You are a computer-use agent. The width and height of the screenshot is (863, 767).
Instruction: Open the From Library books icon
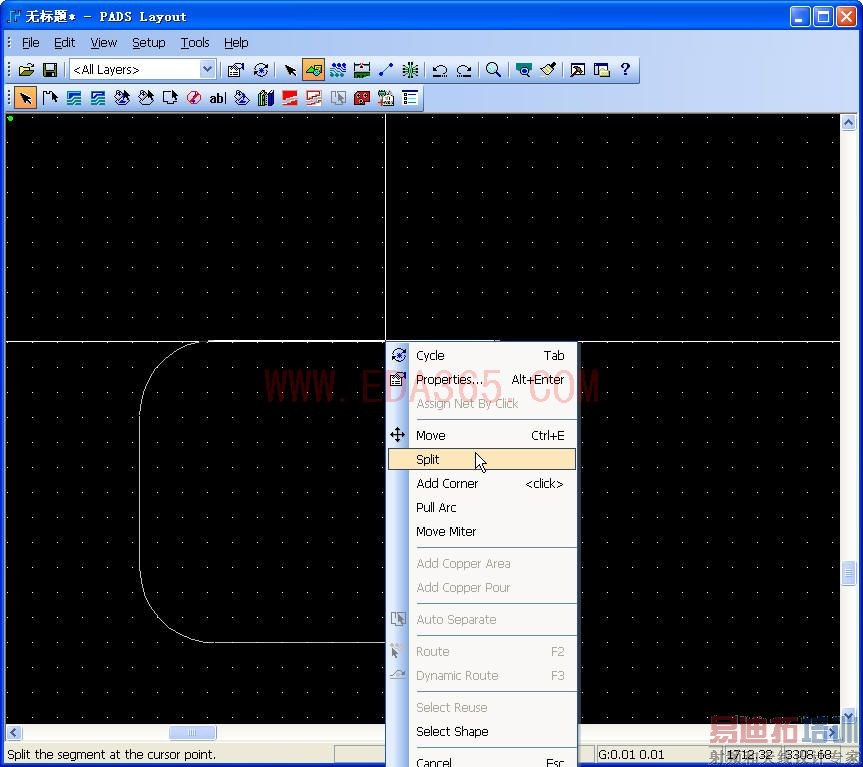(x=266, y=98)
